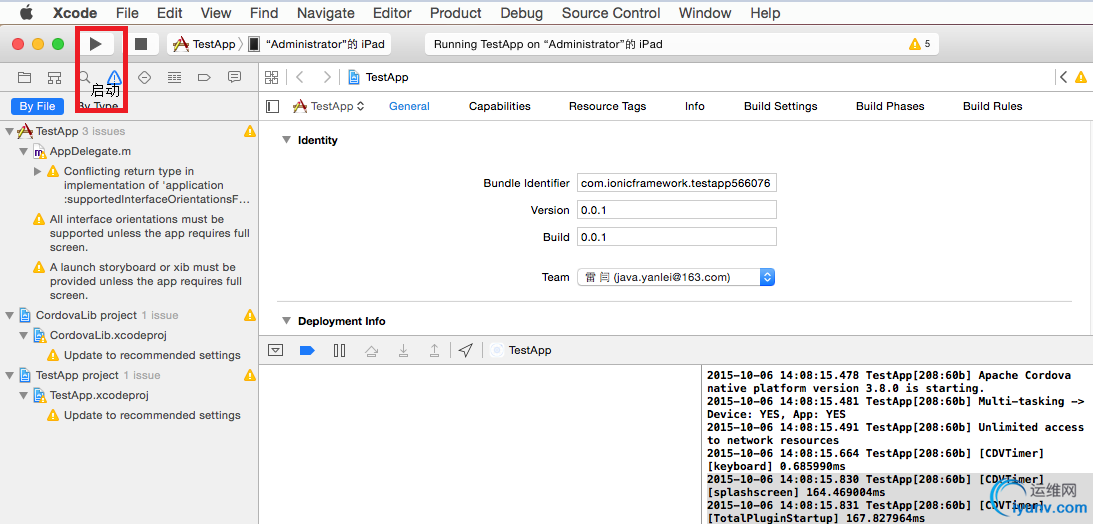The image size is (1093, 524).
Task: Switch to the Info tab
Action: coord(694,107)
